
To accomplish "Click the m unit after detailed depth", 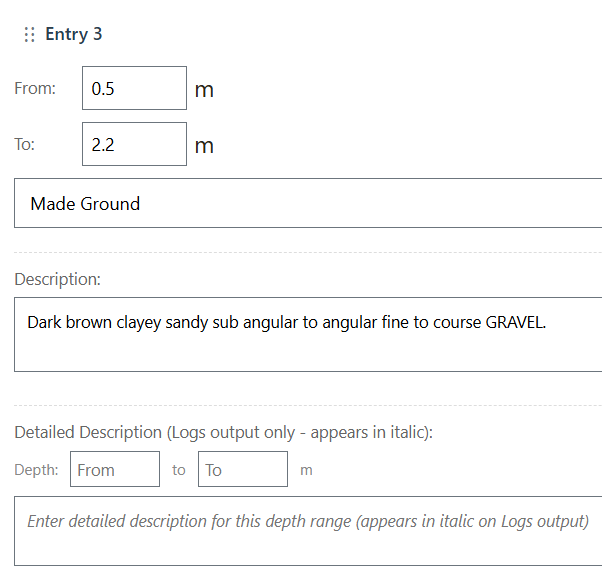I will (306, 470).
